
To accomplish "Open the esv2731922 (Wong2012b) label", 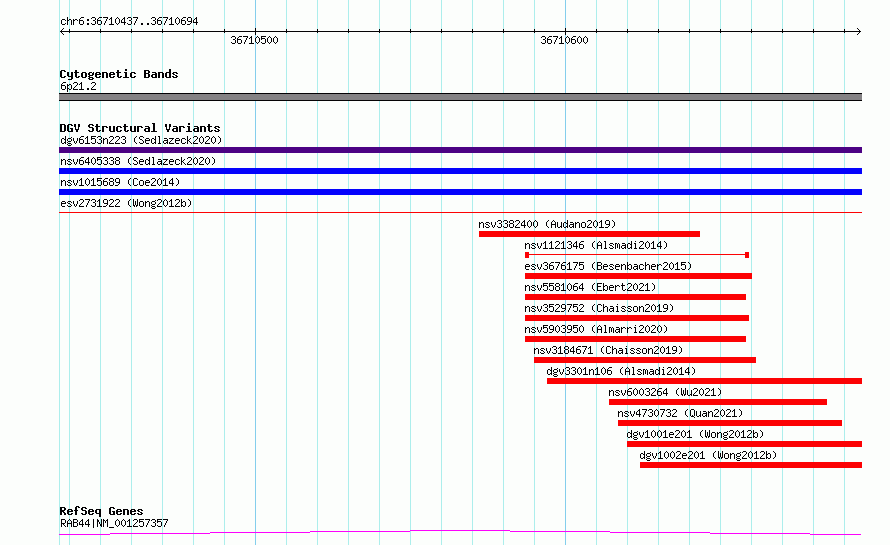I will click(x=126, y=203).
